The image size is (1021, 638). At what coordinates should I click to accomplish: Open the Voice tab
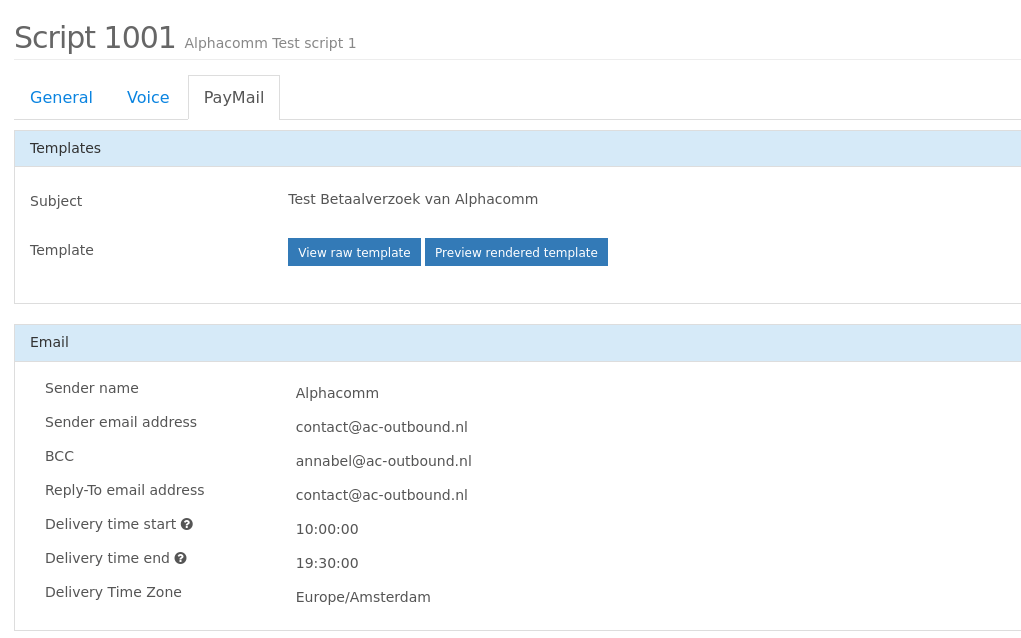click(147, 97)
